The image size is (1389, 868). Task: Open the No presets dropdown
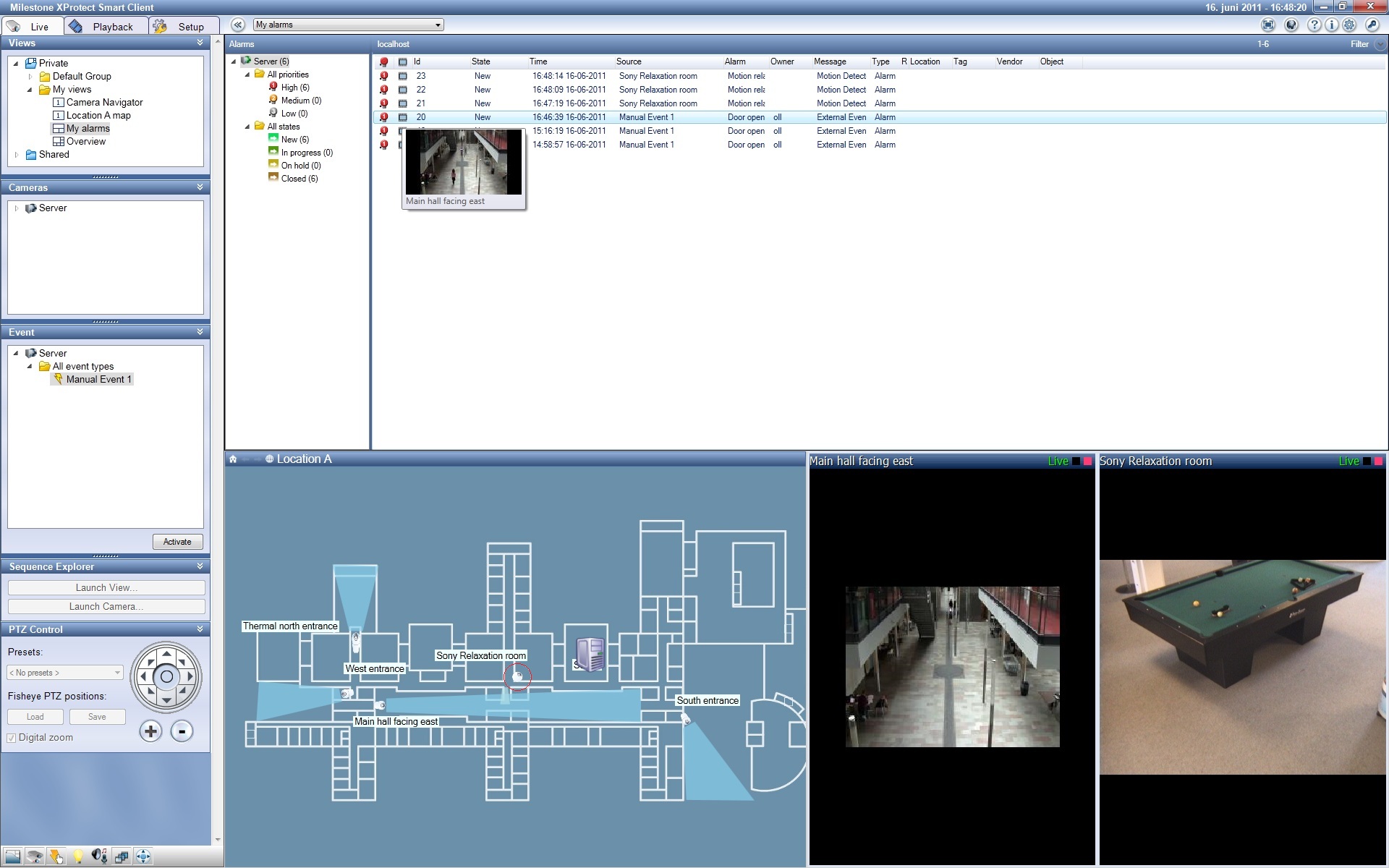pos(65,673)
